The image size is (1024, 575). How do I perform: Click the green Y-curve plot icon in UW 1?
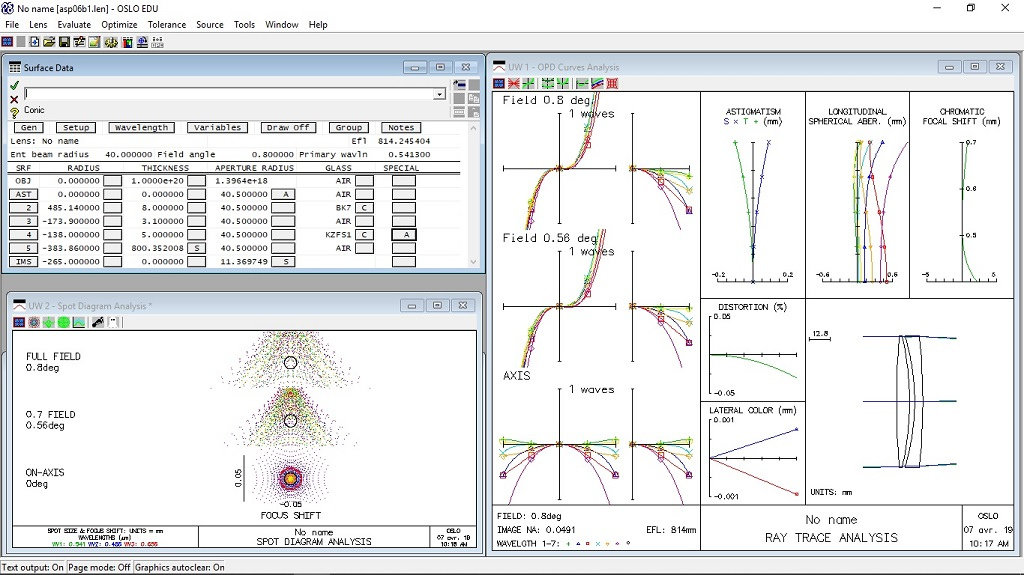point(562,84)
